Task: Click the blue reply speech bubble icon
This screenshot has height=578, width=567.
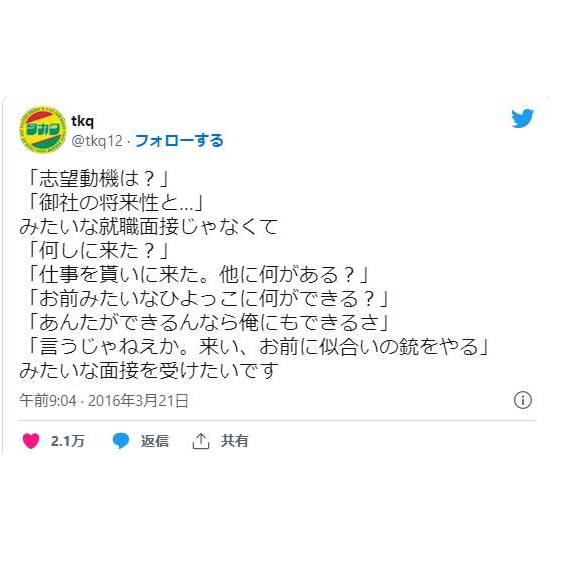Action: [x=121, y=441]
